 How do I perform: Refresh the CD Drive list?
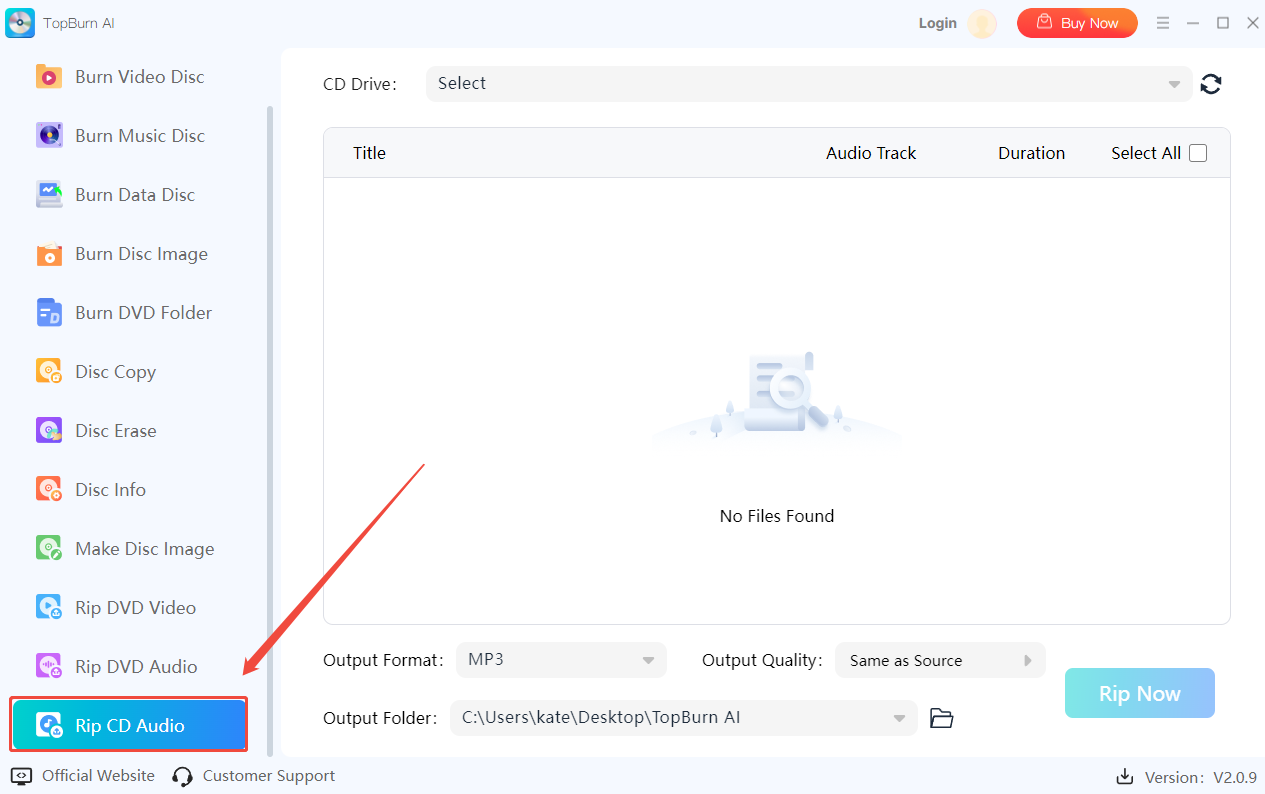(1211, 84)
